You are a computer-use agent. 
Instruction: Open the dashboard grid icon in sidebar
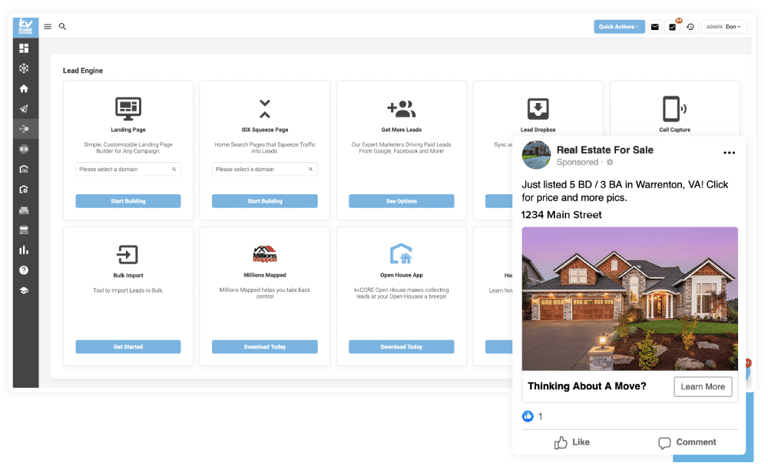tap(24, 48)
